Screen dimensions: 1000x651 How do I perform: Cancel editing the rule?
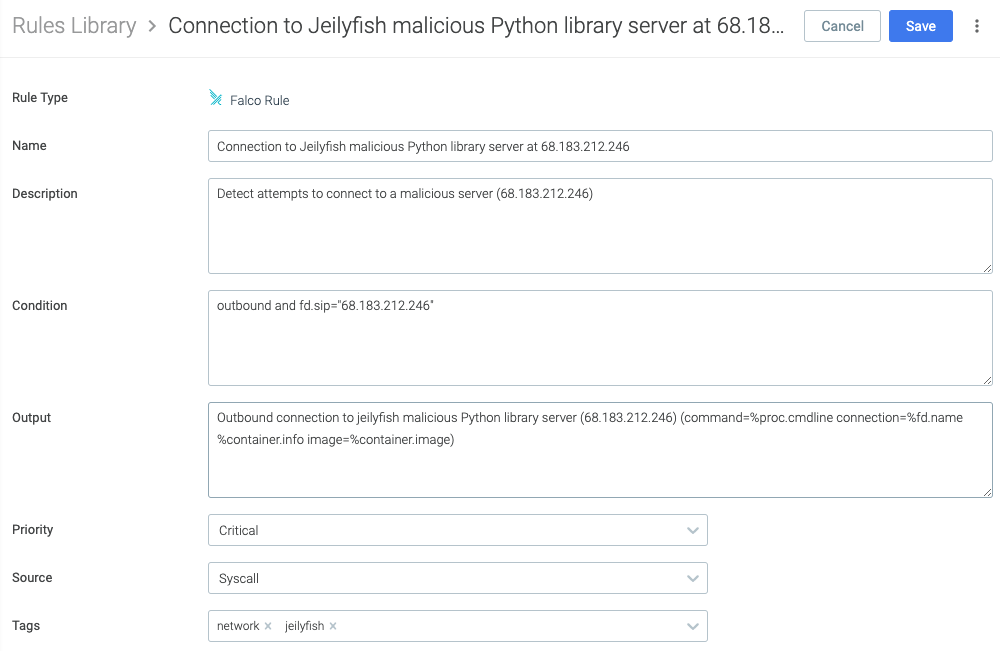pyautogui.click(x=842, y=26)
